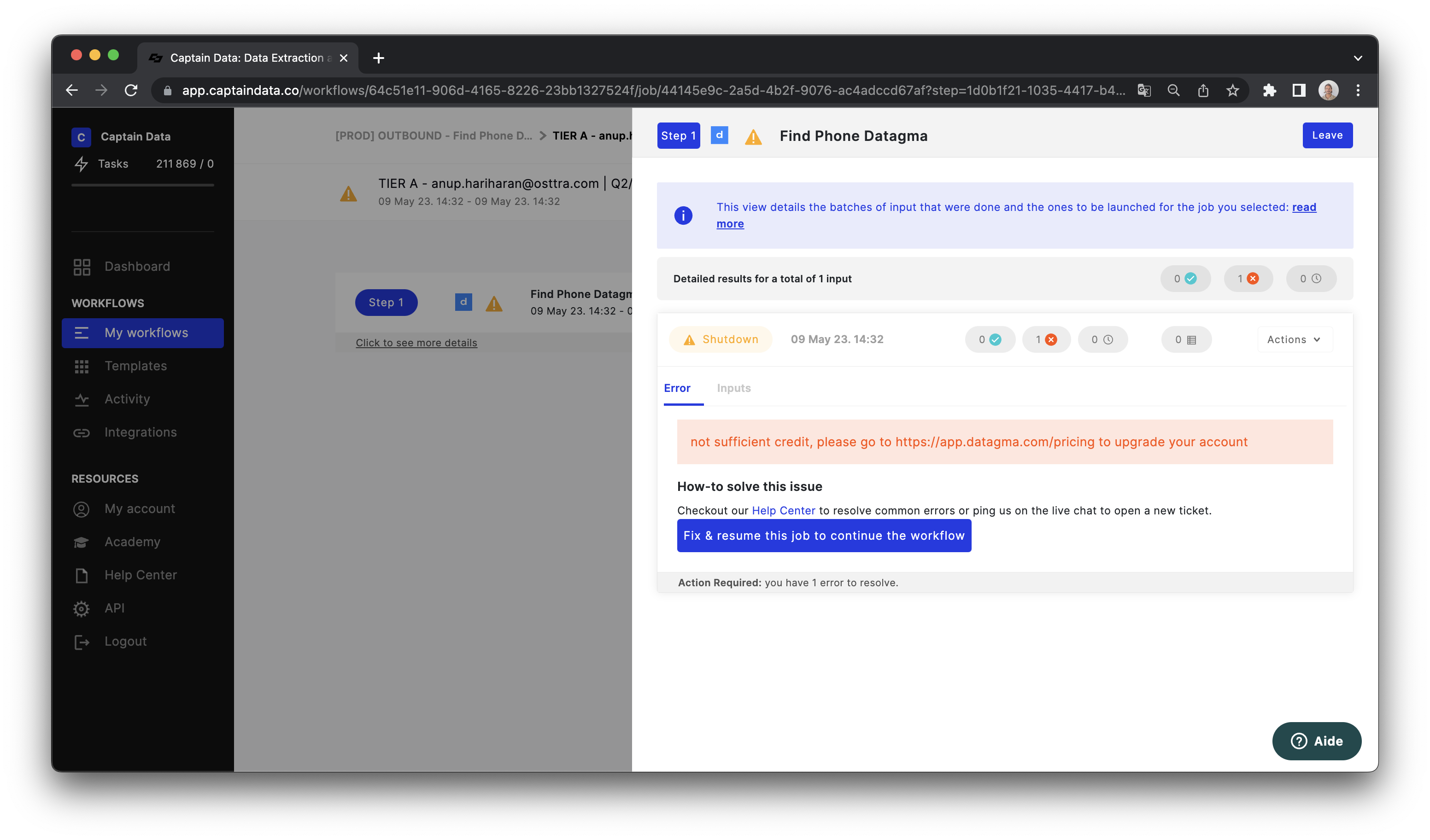Click the address bar URL field
This screenshot has height=840, width=1430.
pyautogui.click(x=653, y=91)
